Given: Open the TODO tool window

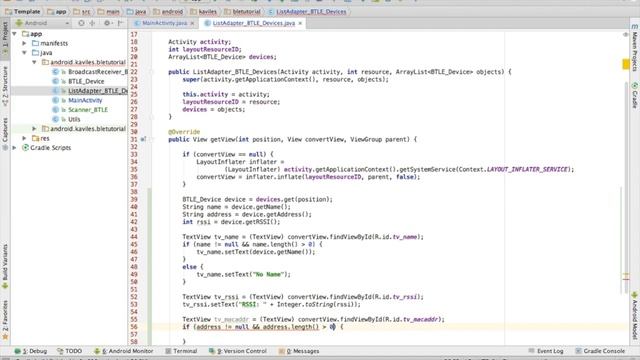Looking at the screenshot, I should (69, 351).
